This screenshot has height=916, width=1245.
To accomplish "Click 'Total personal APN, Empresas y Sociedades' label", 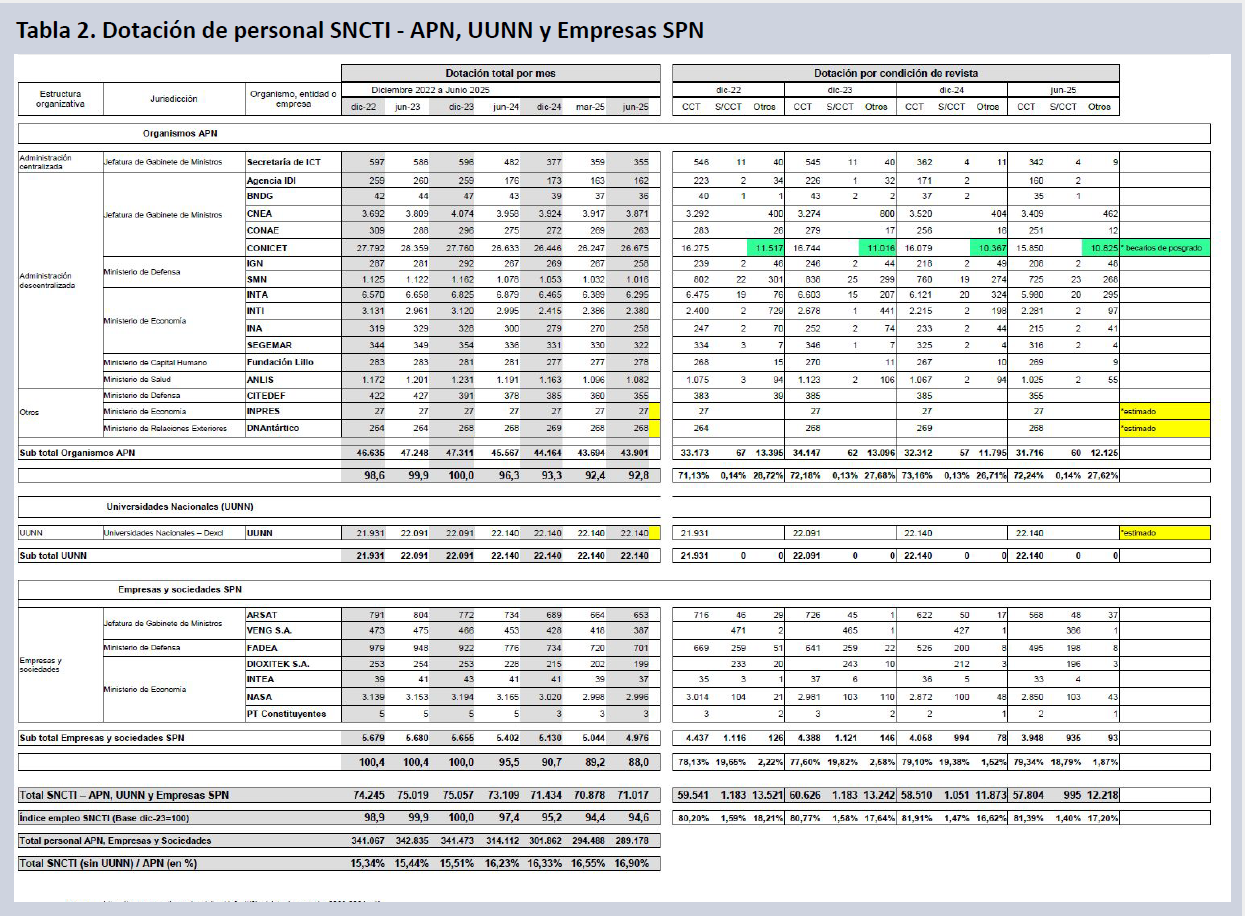I will (x=116, y=840).
